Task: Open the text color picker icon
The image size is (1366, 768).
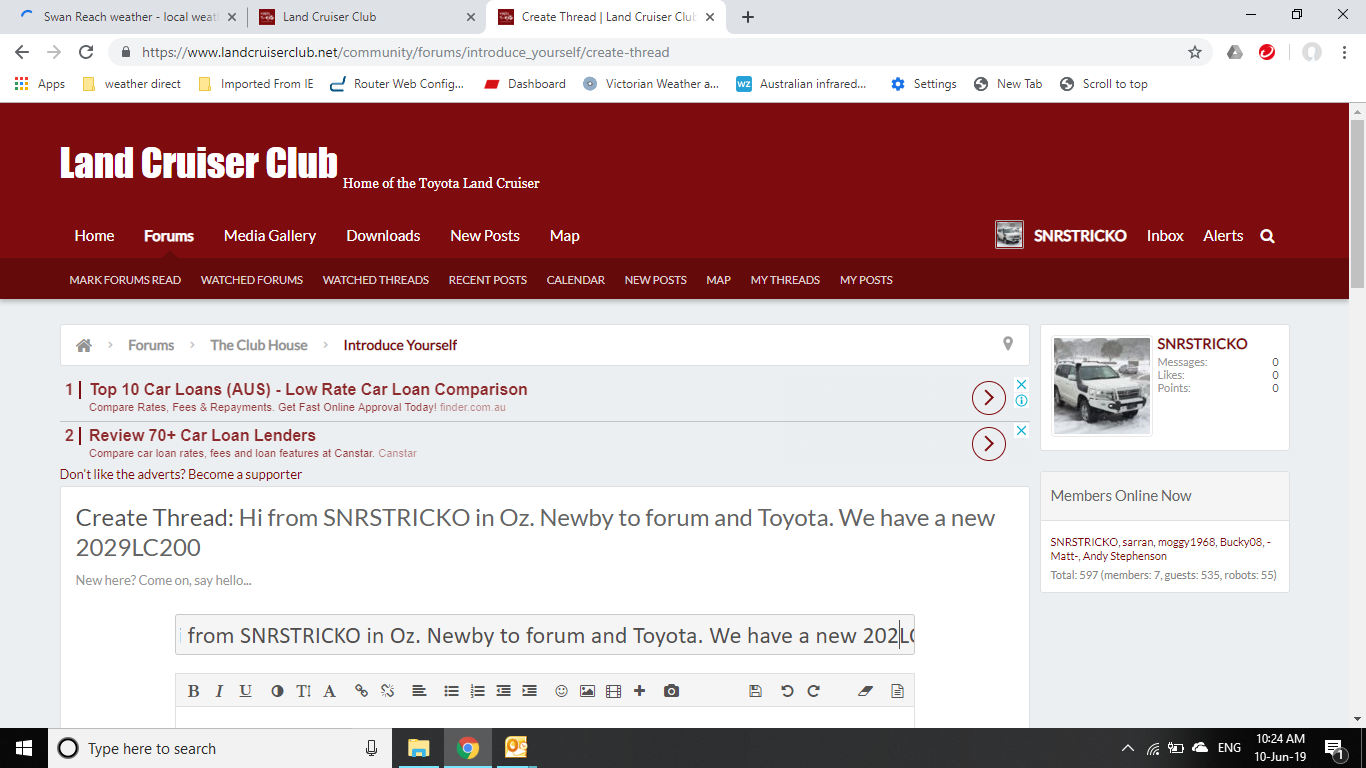Action: click(x=277, y=691)
